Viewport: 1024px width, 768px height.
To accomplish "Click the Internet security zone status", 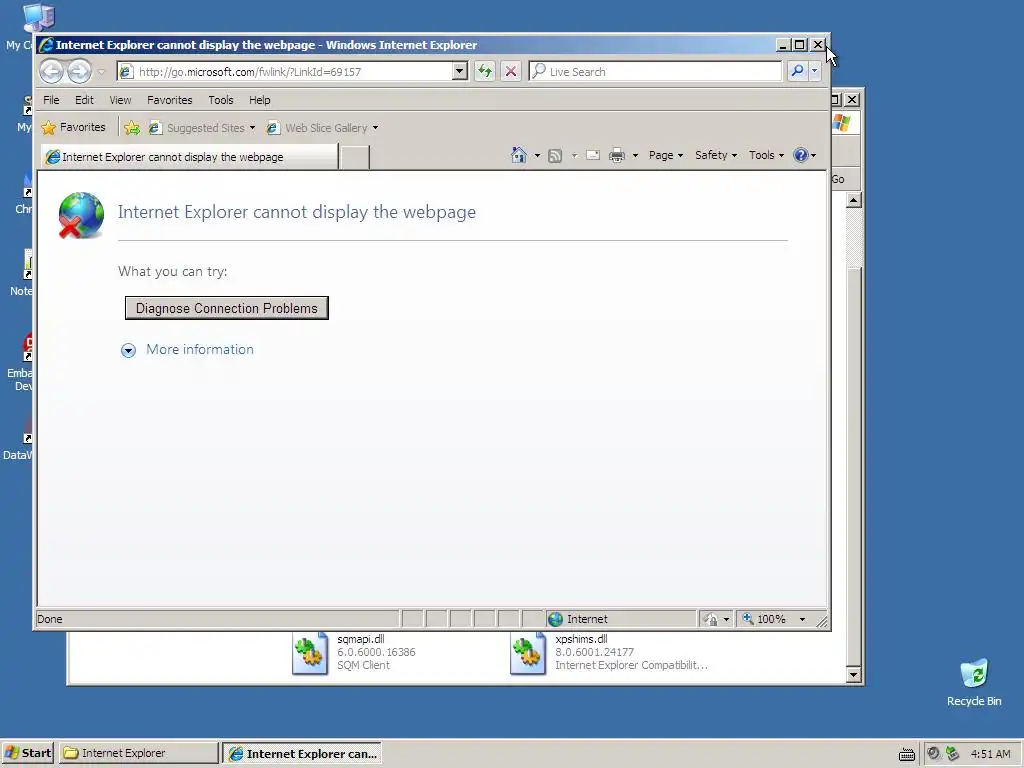I will tap(620, 619).
